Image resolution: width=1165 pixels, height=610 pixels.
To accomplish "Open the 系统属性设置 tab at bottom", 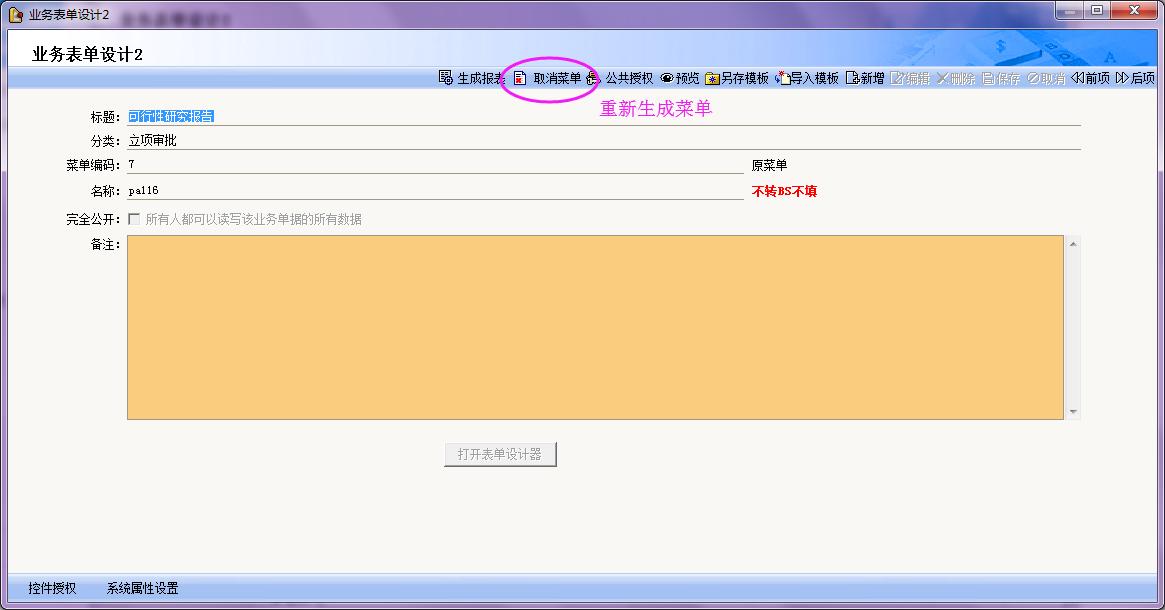I will [142, 588].
